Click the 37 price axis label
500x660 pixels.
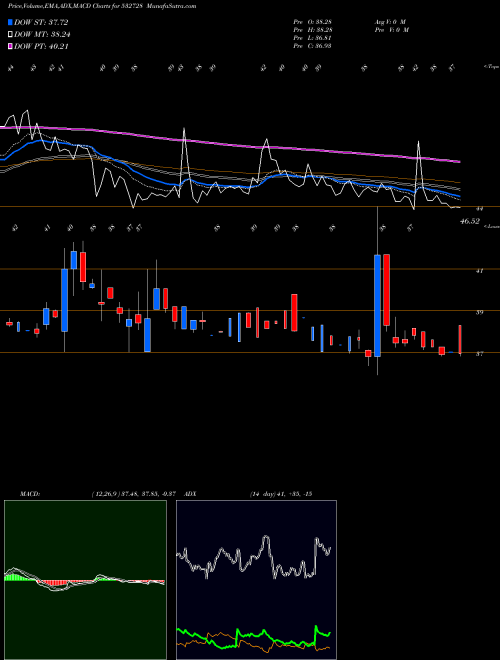point(479,354)
